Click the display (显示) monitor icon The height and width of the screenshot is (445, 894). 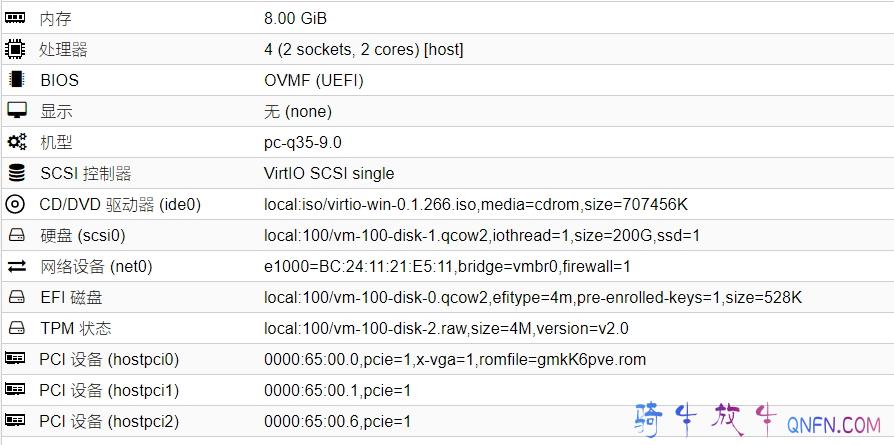(x=16, y=111)
